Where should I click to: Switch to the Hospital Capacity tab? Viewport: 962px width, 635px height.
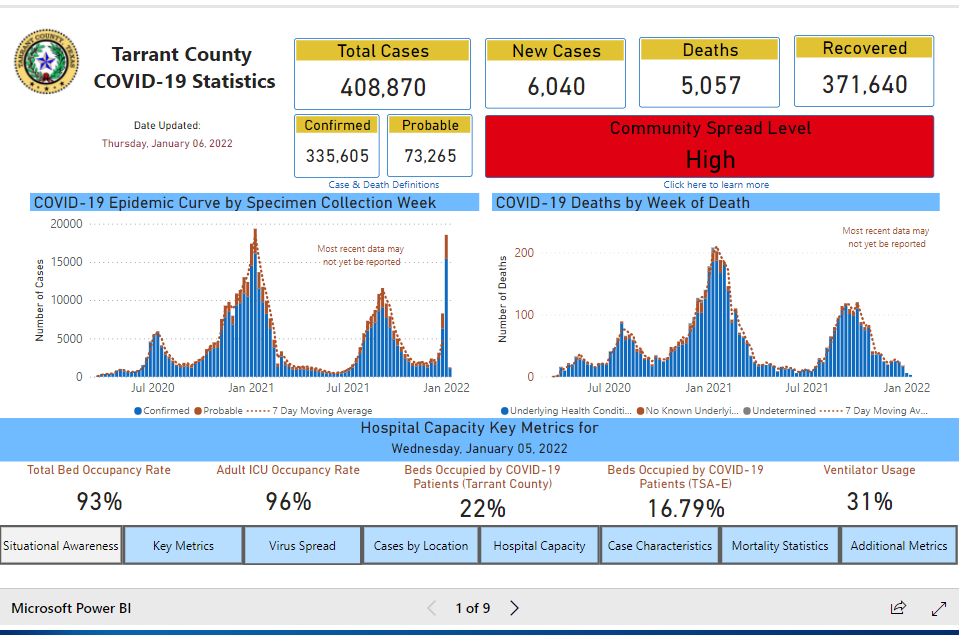539,545
